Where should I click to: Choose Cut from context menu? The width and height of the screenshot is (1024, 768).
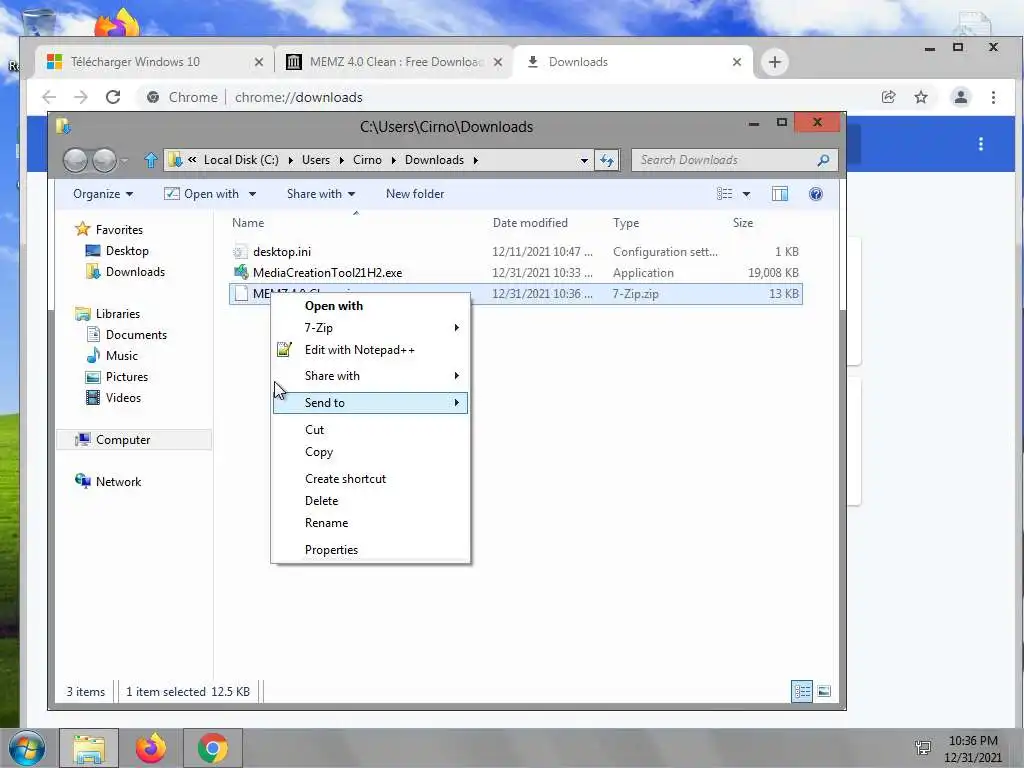(x=370, y=430)
